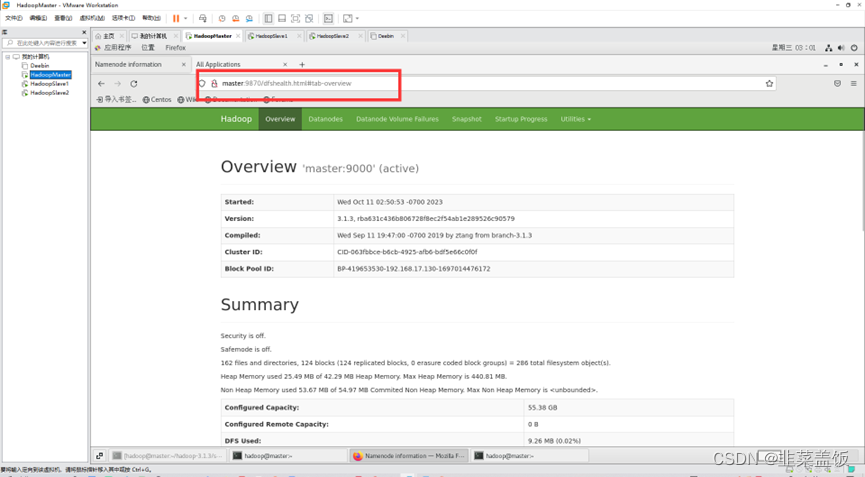
Task: Select Deebin in the library tree
Action: point(39,66)
